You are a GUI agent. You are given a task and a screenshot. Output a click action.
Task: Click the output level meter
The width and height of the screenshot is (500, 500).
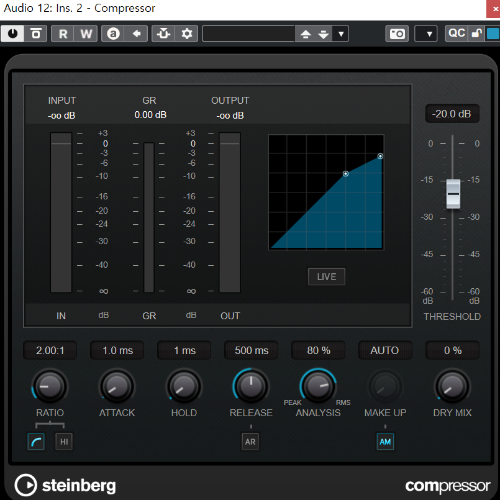(230, 212)
